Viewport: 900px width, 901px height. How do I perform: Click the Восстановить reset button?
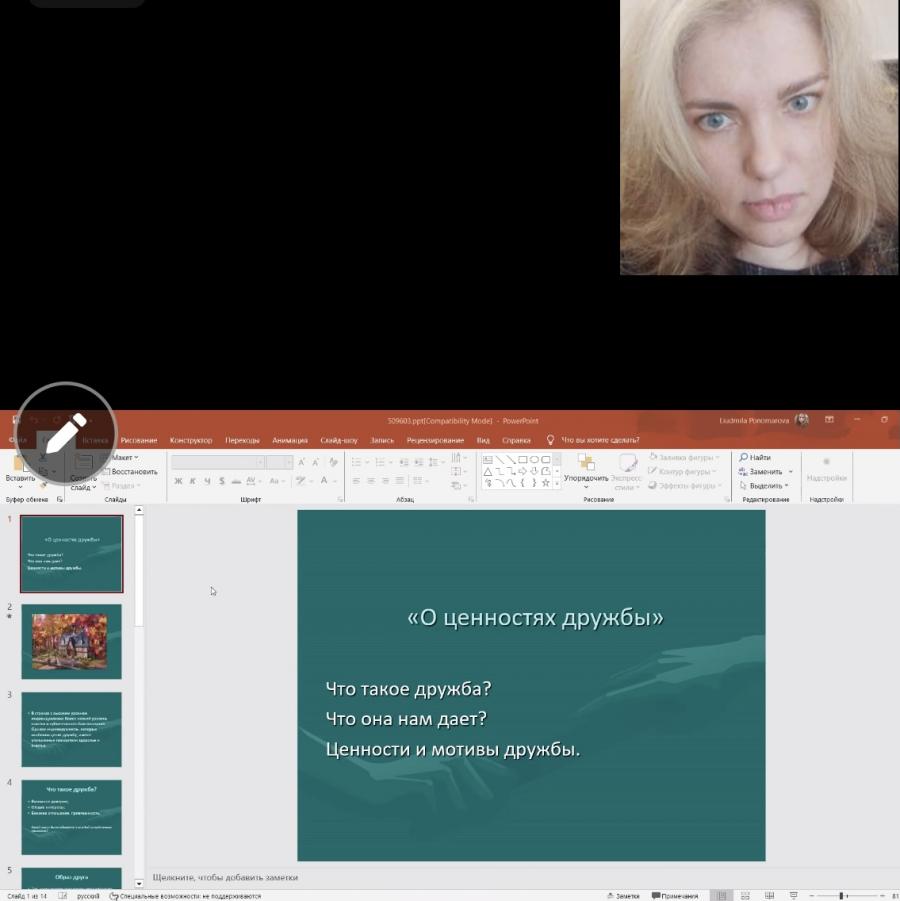pyautogui.click(x=130, y=472)
